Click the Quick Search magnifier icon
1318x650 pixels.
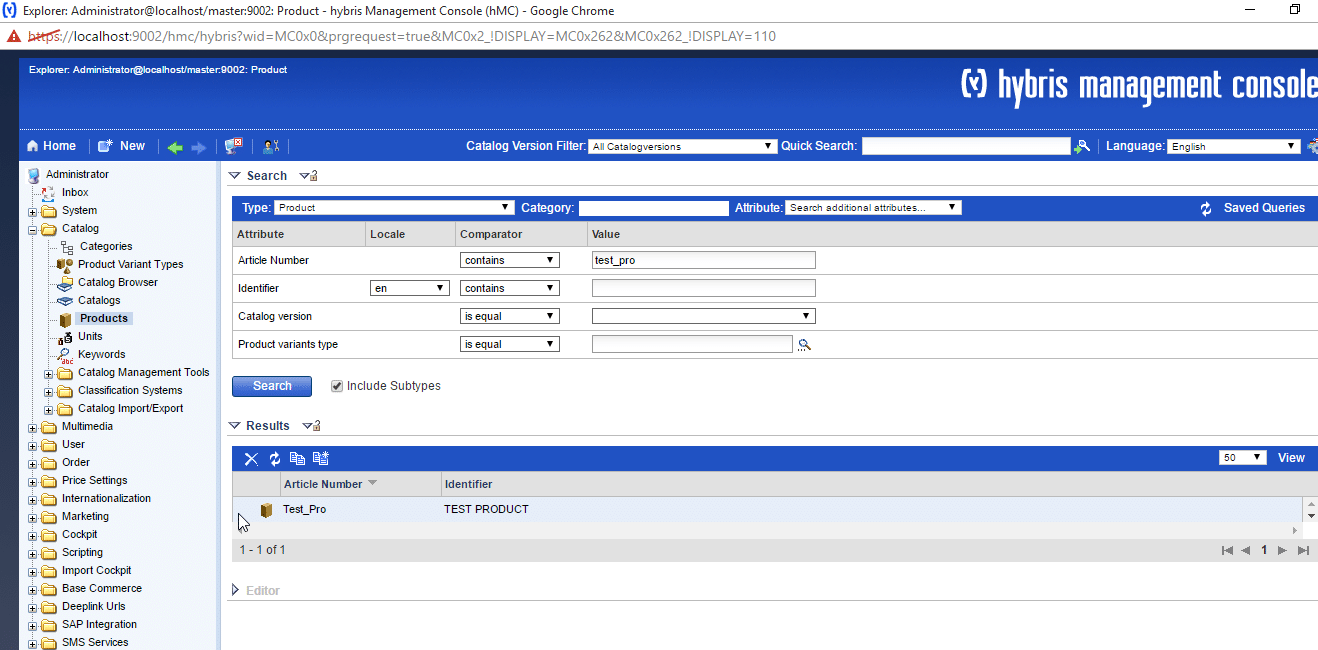point(1081,147)
